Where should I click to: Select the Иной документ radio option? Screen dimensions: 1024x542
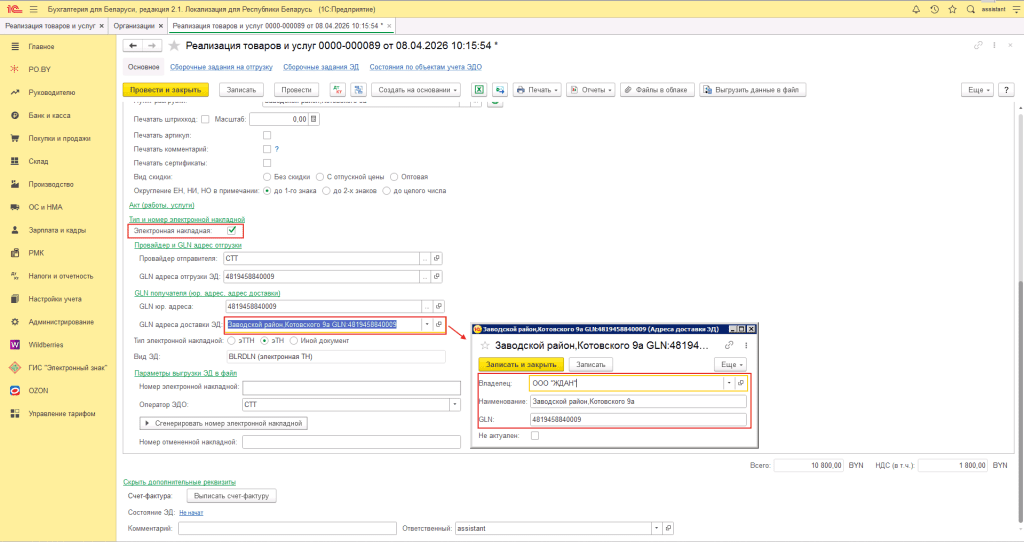coord(293,341)
